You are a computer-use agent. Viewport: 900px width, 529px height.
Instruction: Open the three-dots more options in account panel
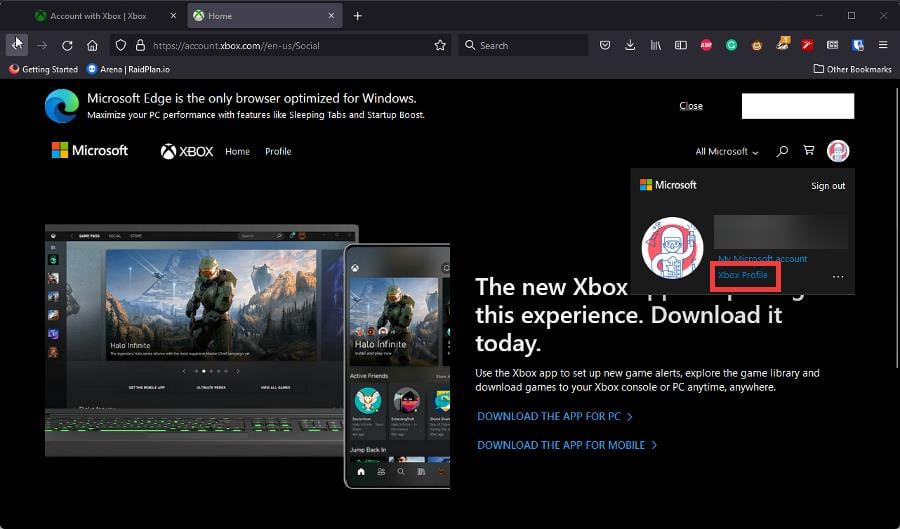838,277
